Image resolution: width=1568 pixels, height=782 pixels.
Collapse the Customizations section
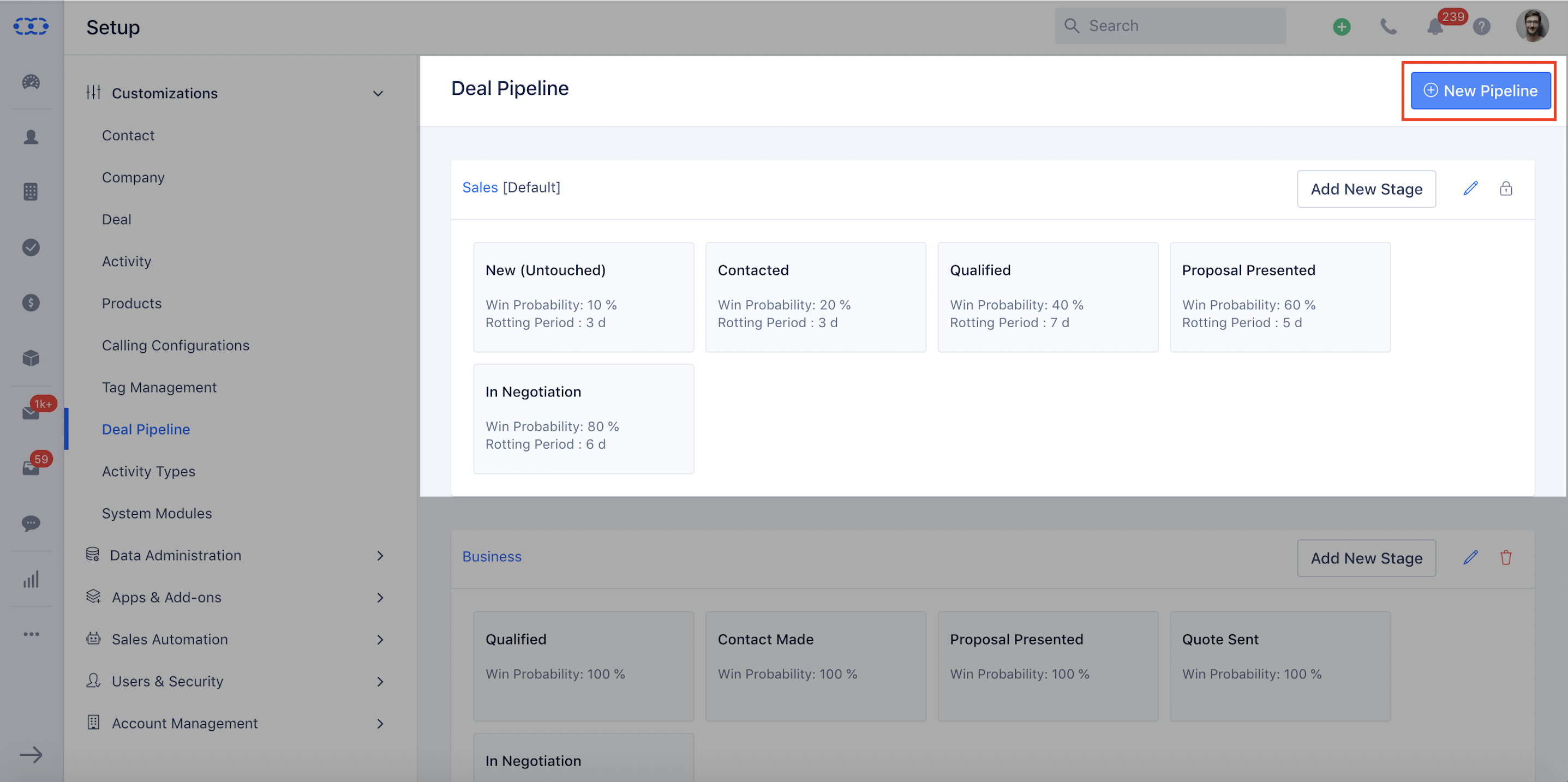pos(378,93)
